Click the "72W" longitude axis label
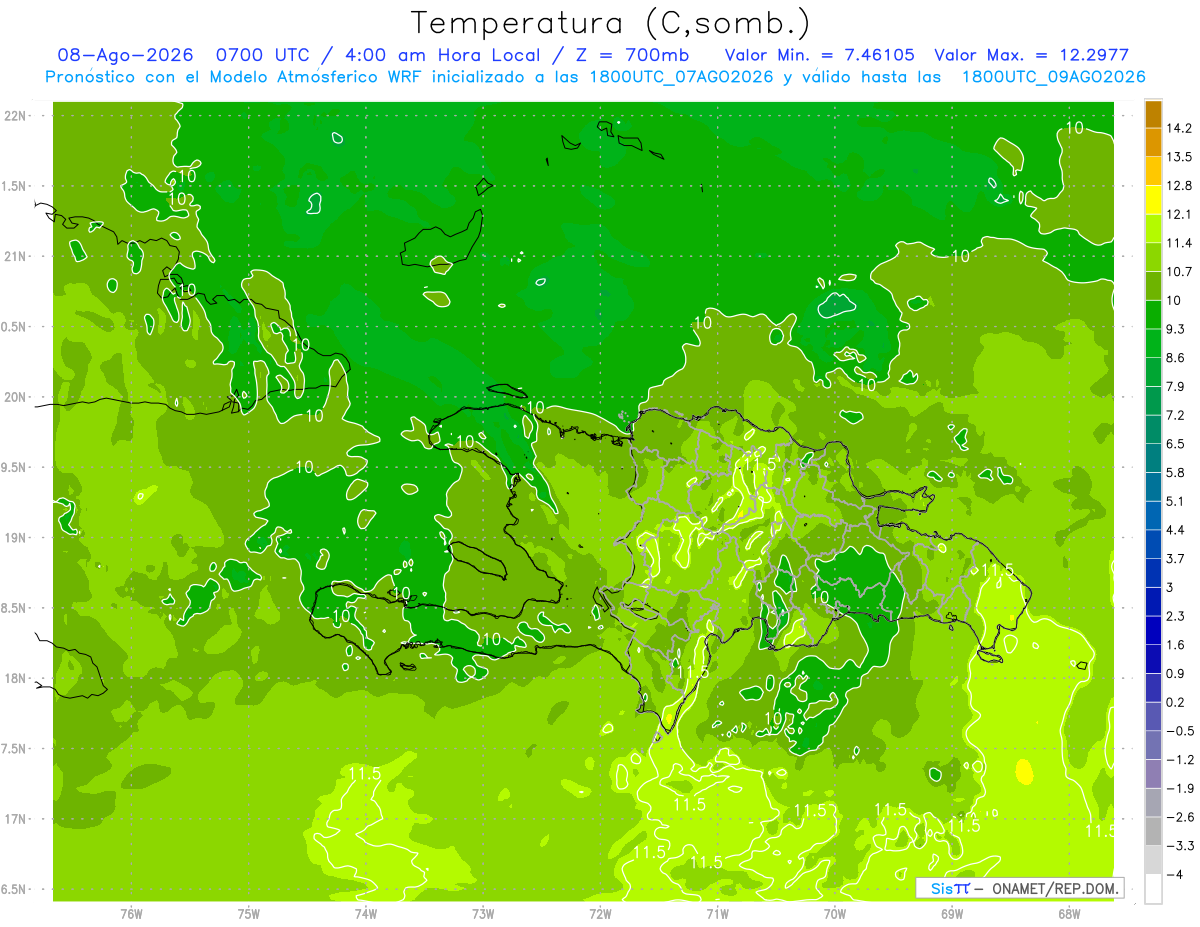The image size is (1200, 927). tap(600, 913)
